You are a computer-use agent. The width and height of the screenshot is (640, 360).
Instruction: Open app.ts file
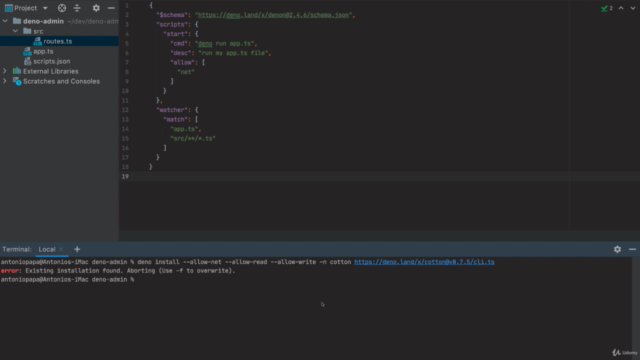click(x=43, y=51)
